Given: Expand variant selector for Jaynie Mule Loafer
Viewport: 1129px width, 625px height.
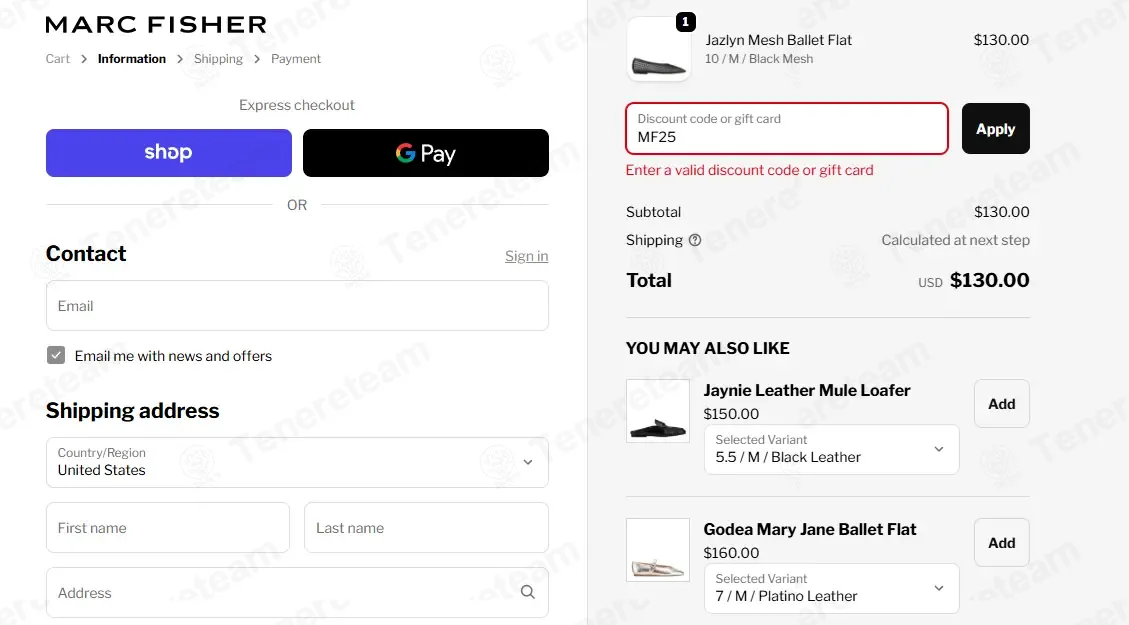Looking at the screenshot, I should click(832, 449).
